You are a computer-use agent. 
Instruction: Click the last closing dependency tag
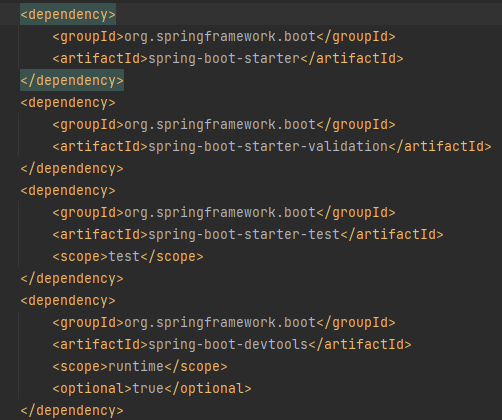pyautogui.click(x=72, y=411)
